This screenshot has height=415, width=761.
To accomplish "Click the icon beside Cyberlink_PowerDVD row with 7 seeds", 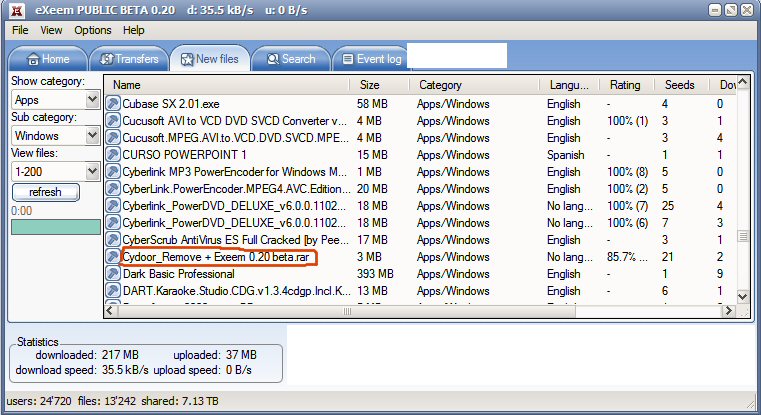I will click(x=113, y=222).
